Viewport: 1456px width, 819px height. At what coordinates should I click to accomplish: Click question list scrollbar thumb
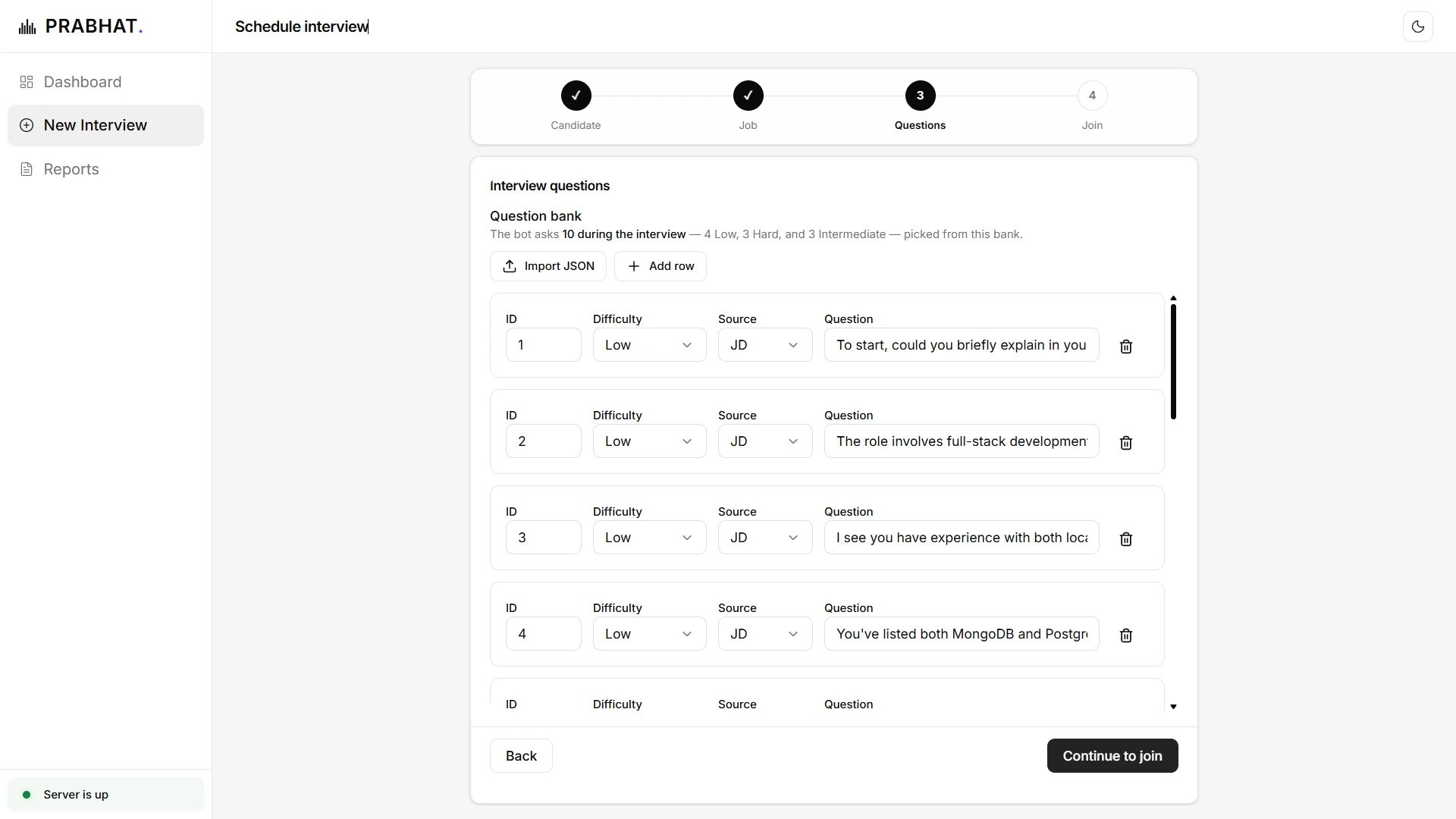(x=1173, y=362)
